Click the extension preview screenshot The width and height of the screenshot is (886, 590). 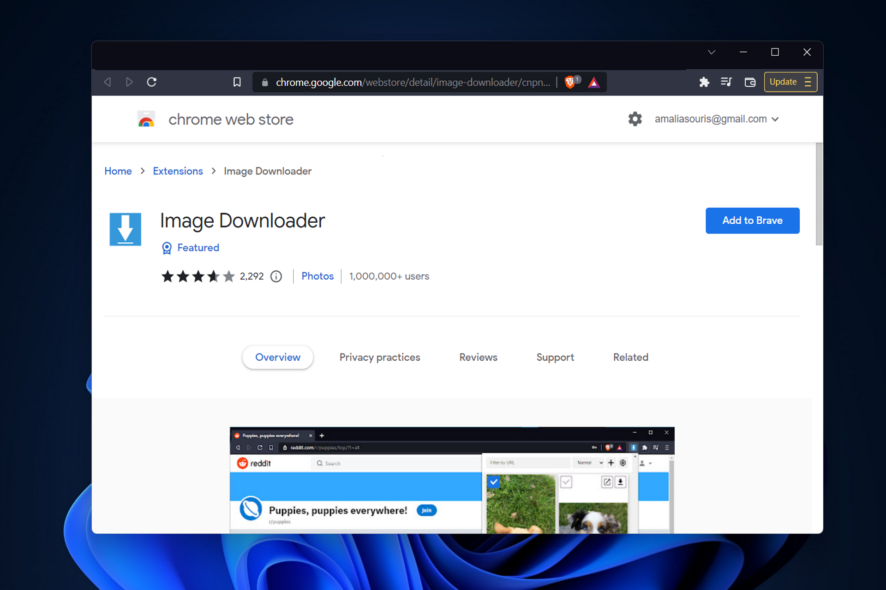tap(452, 480)
